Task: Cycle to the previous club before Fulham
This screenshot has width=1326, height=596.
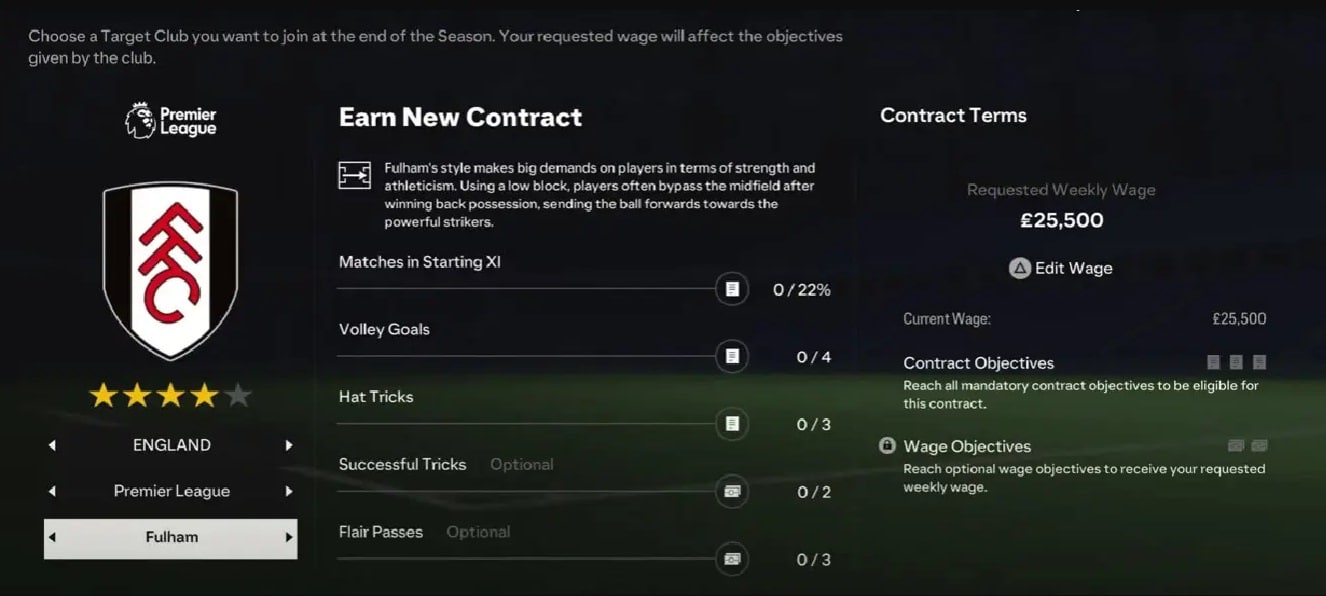Action: (x=52, y=537)
